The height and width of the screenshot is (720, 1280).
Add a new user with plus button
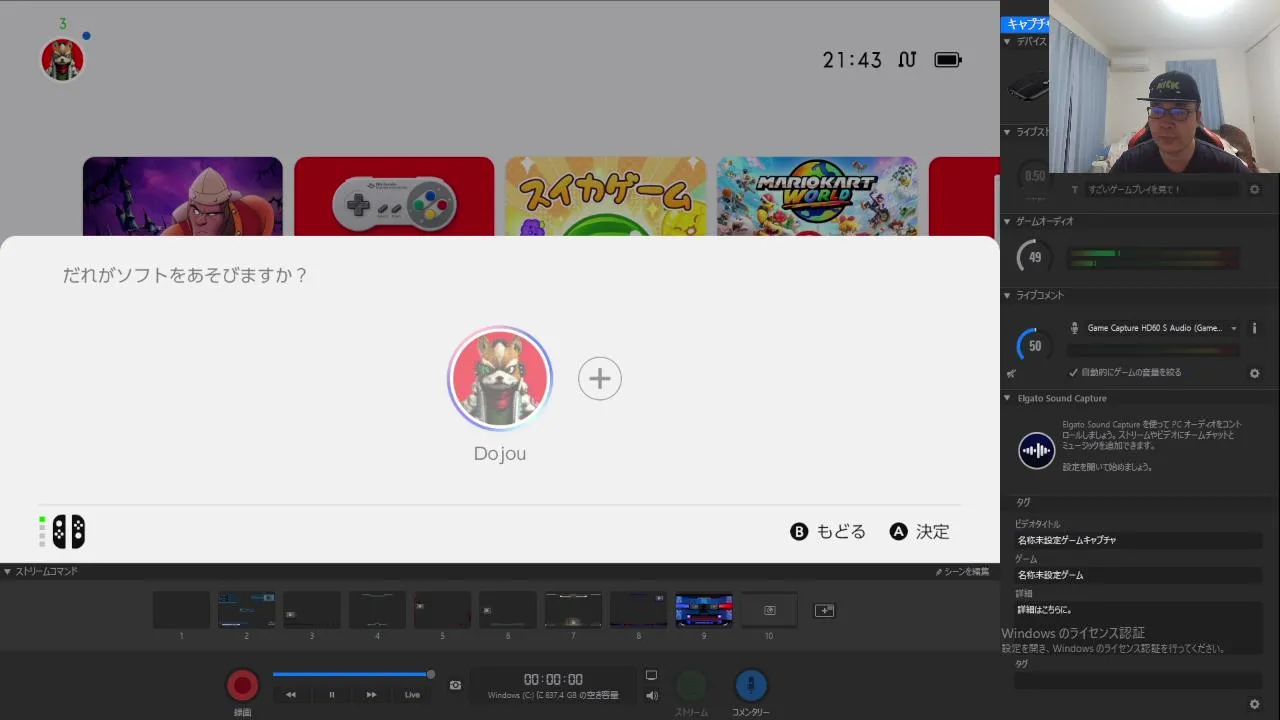pyautogui.click(x=600, y=378)
